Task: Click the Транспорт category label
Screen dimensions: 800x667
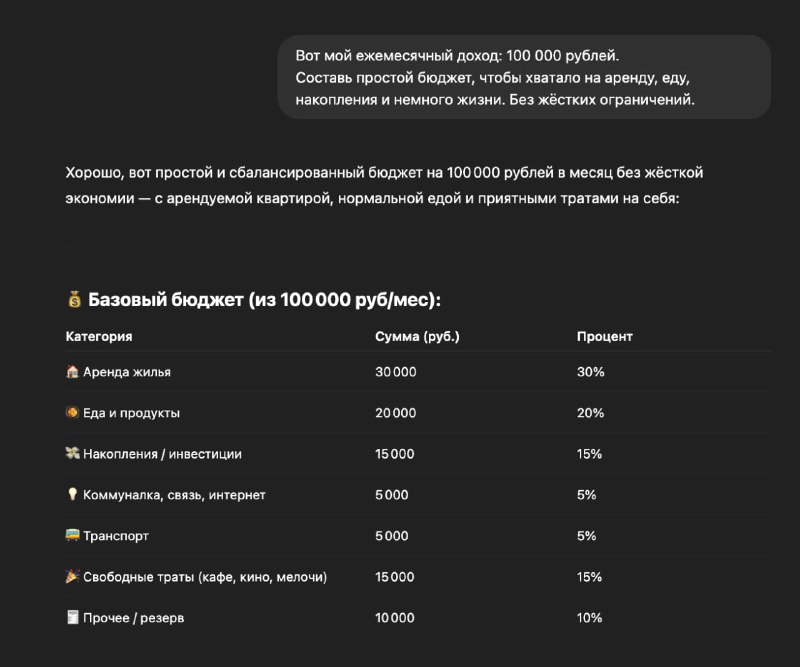Action: 116,536
